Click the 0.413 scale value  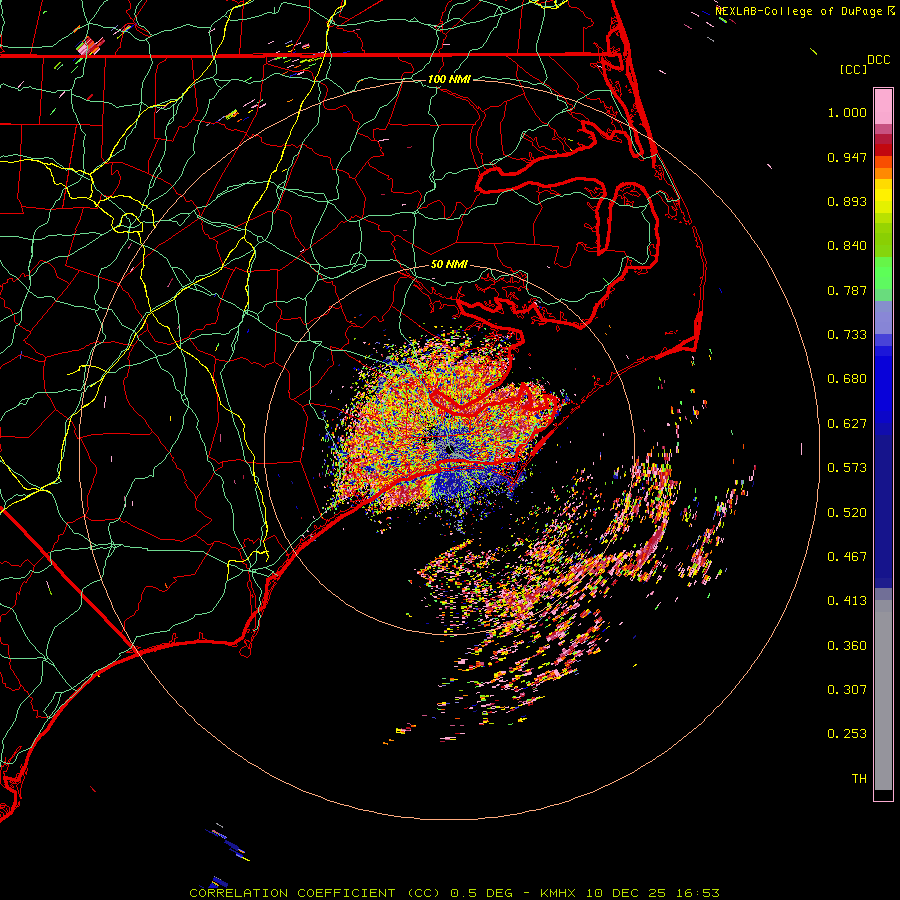point(847,601)
